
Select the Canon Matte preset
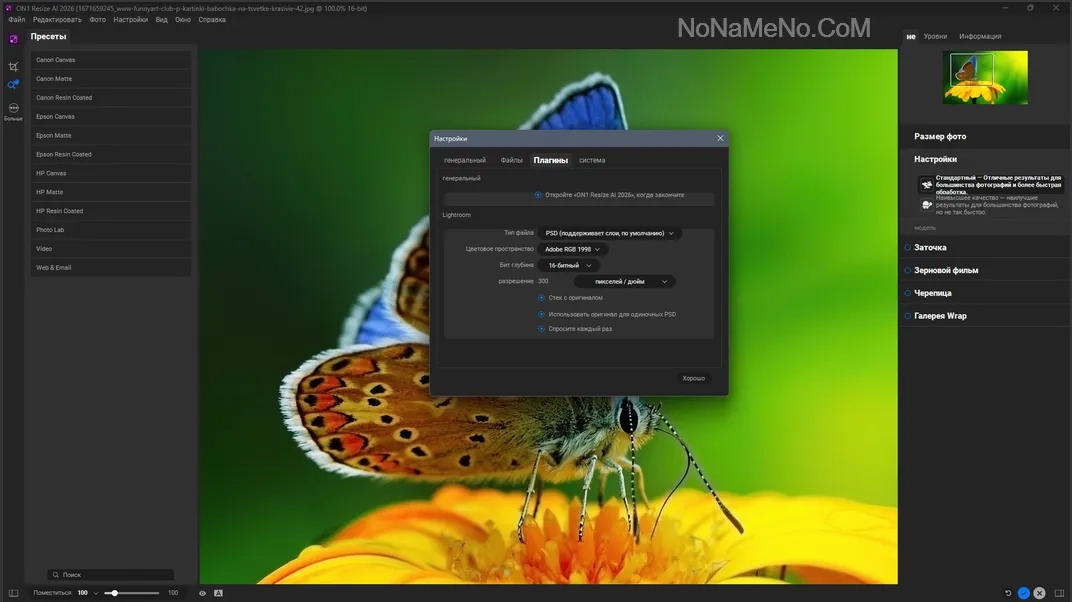click(110, 79)
